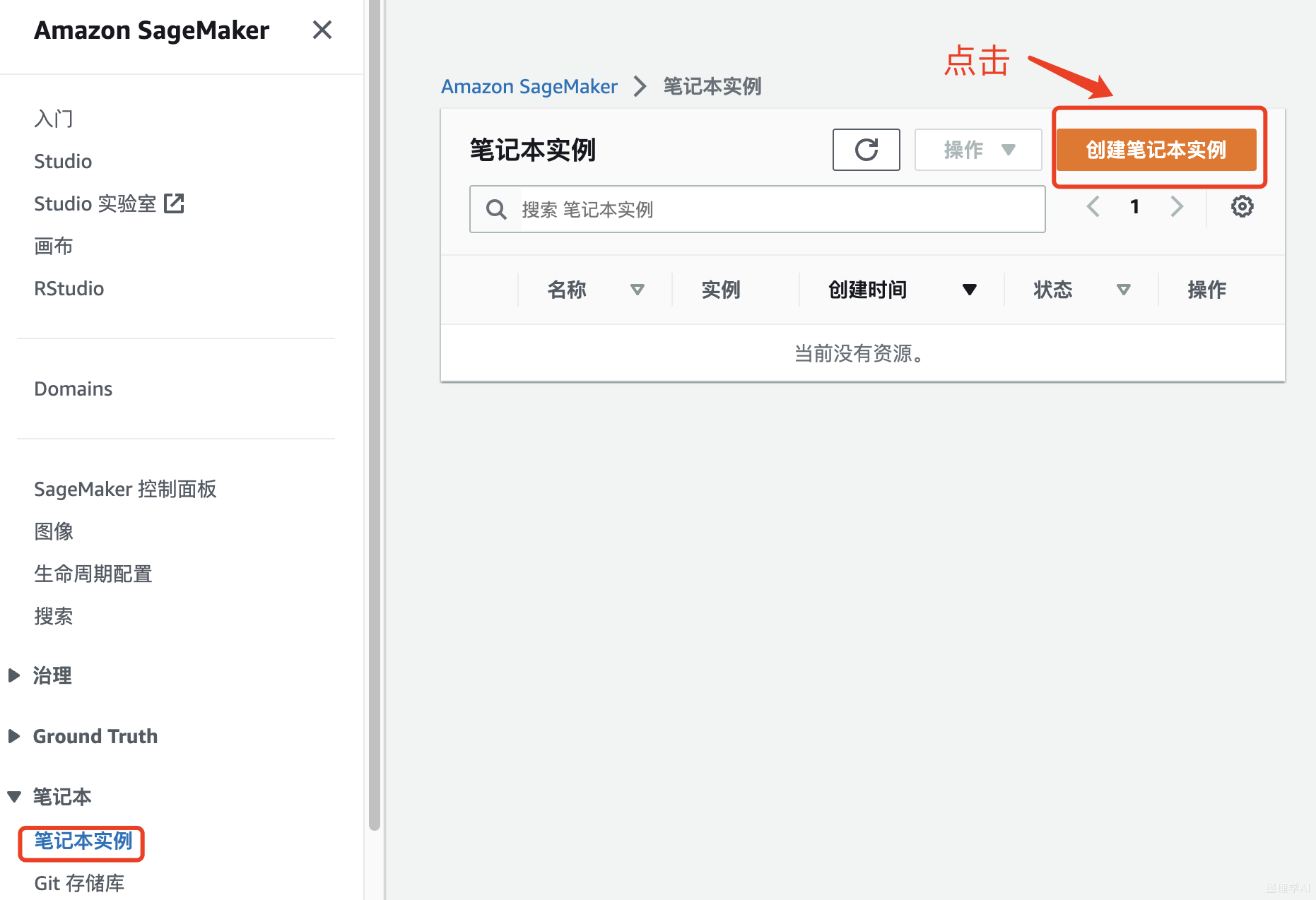
Task: Select 笔记本实例 in the sidebar
Action: tap(83, 841)
